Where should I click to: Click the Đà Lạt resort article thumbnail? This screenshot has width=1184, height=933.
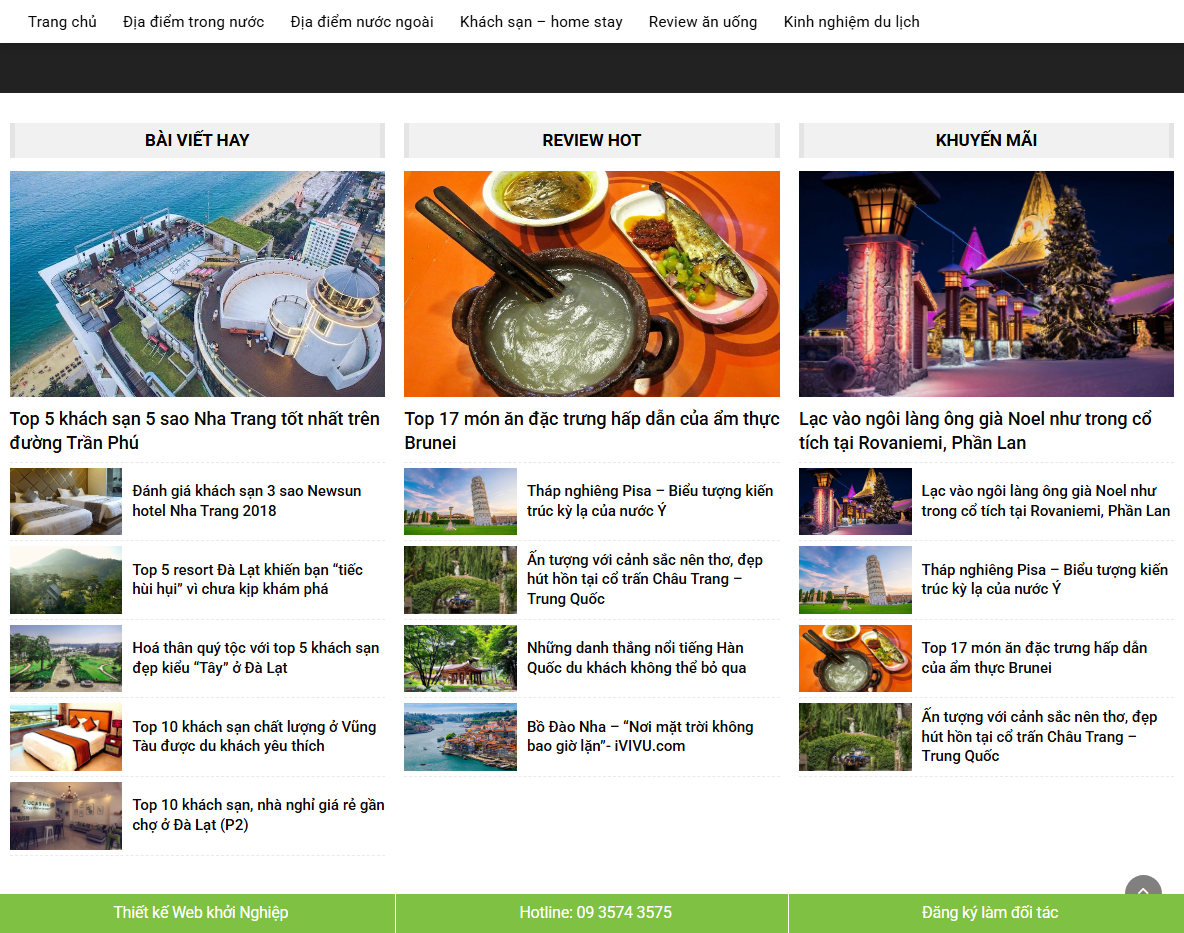[x=65, y=580]
